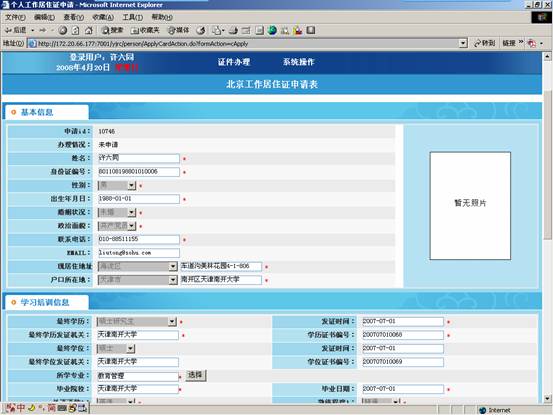Click the first icon in the IME bar
553x415 pixels.
11,408
